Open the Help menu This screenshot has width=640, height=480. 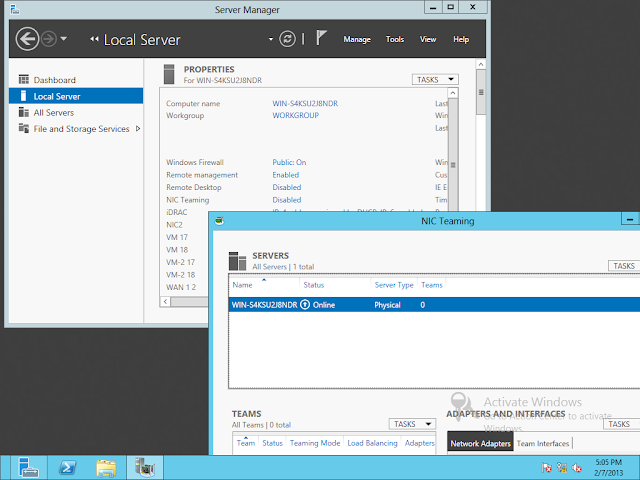461,39
